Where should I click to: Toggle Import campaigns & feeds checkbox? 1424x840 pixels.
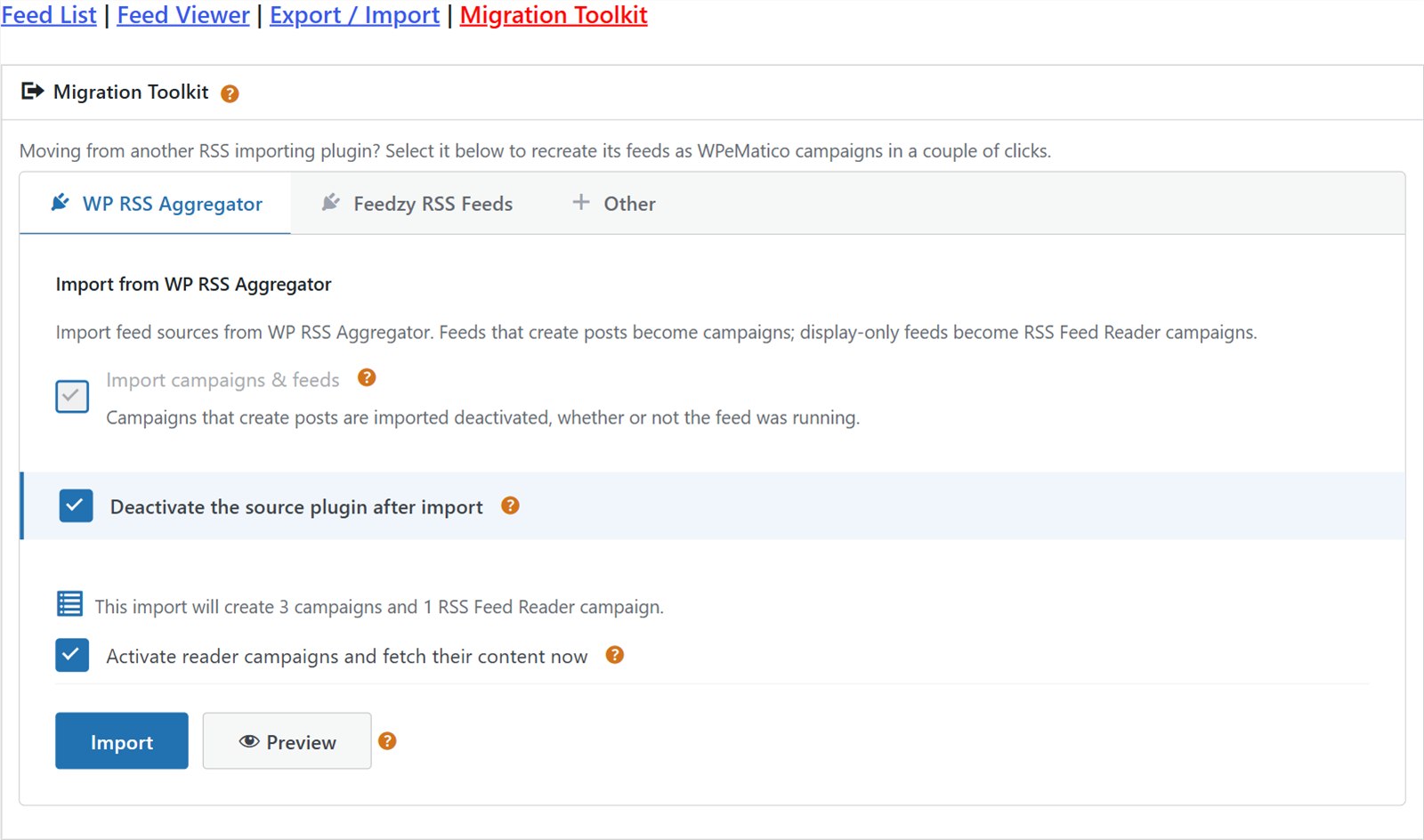(72, 397)
